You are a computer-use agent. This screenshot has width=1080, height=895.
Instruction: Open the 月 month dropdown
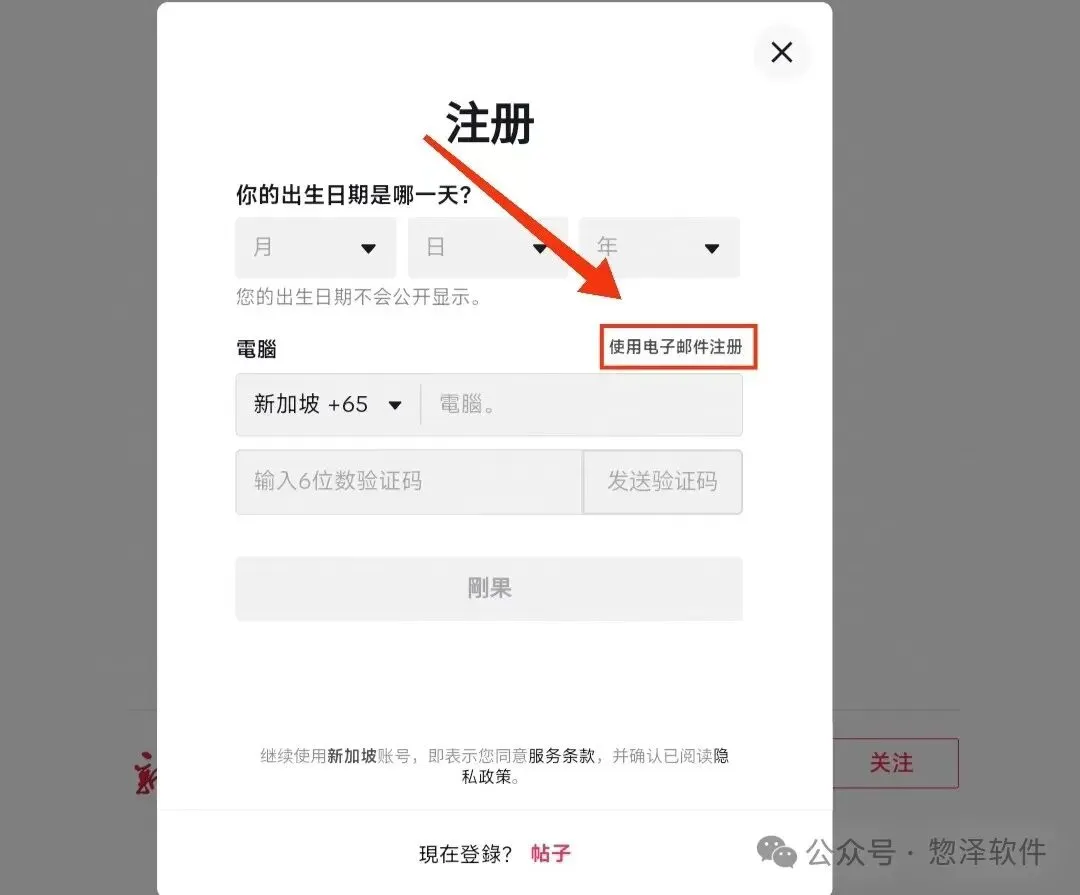click(x=315, y=247)
